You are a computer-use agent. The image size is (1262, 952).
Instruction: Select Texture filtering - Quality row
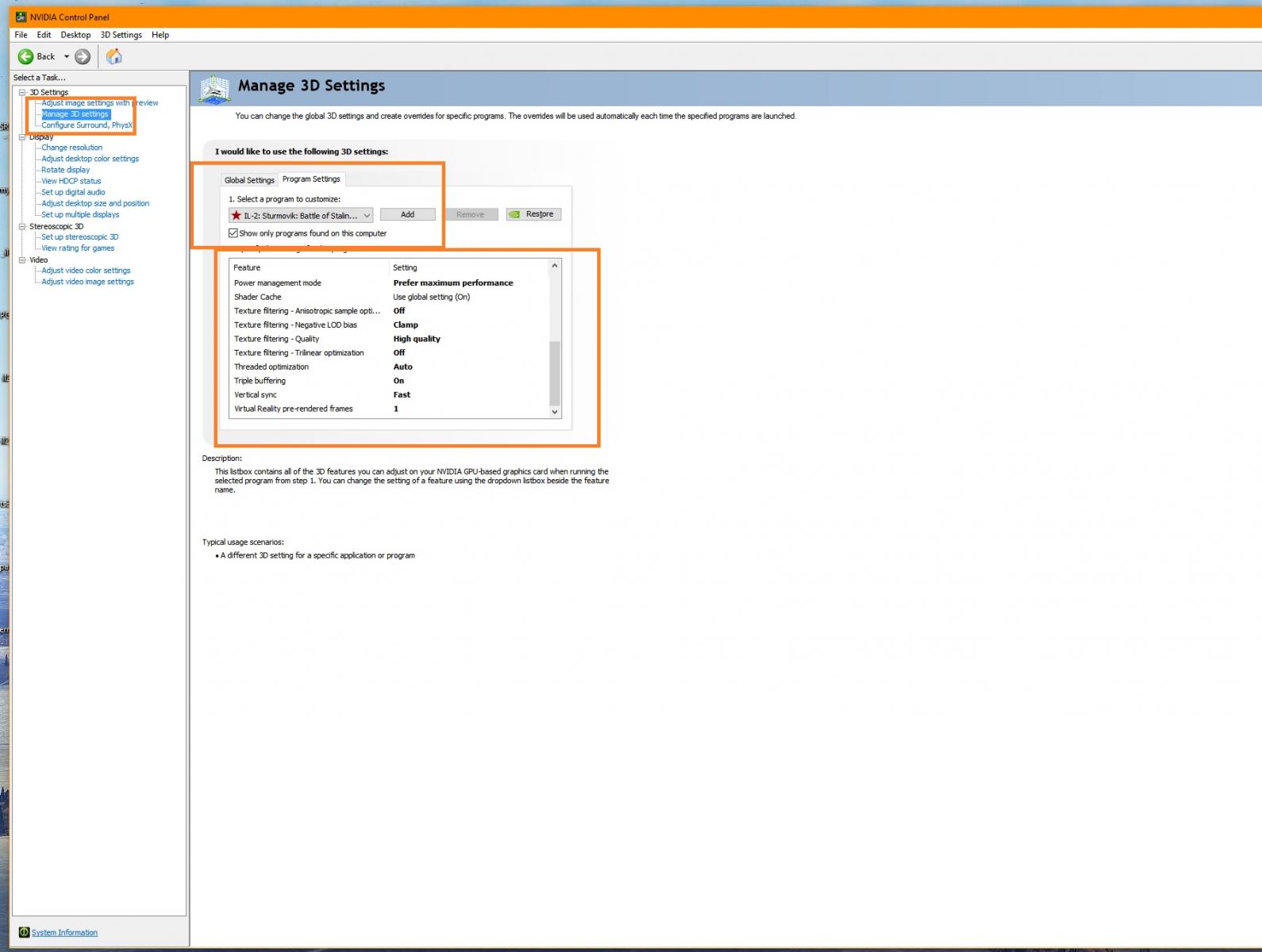point(389,339)
